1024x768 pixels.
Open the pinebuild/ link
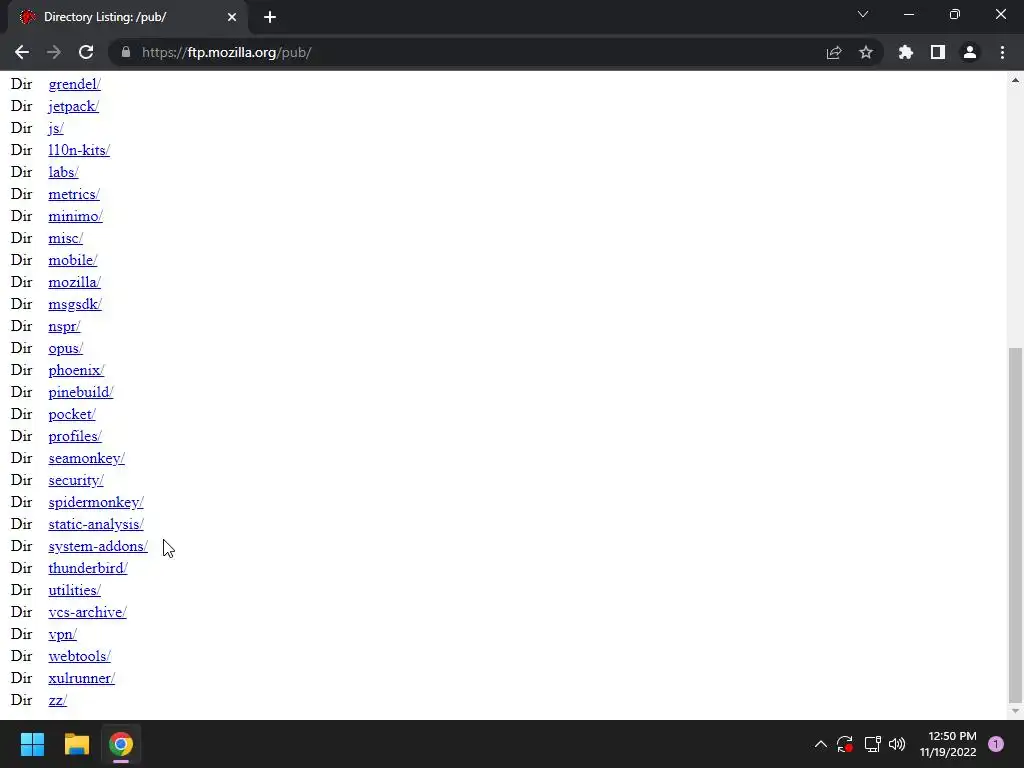pos(80,392)
